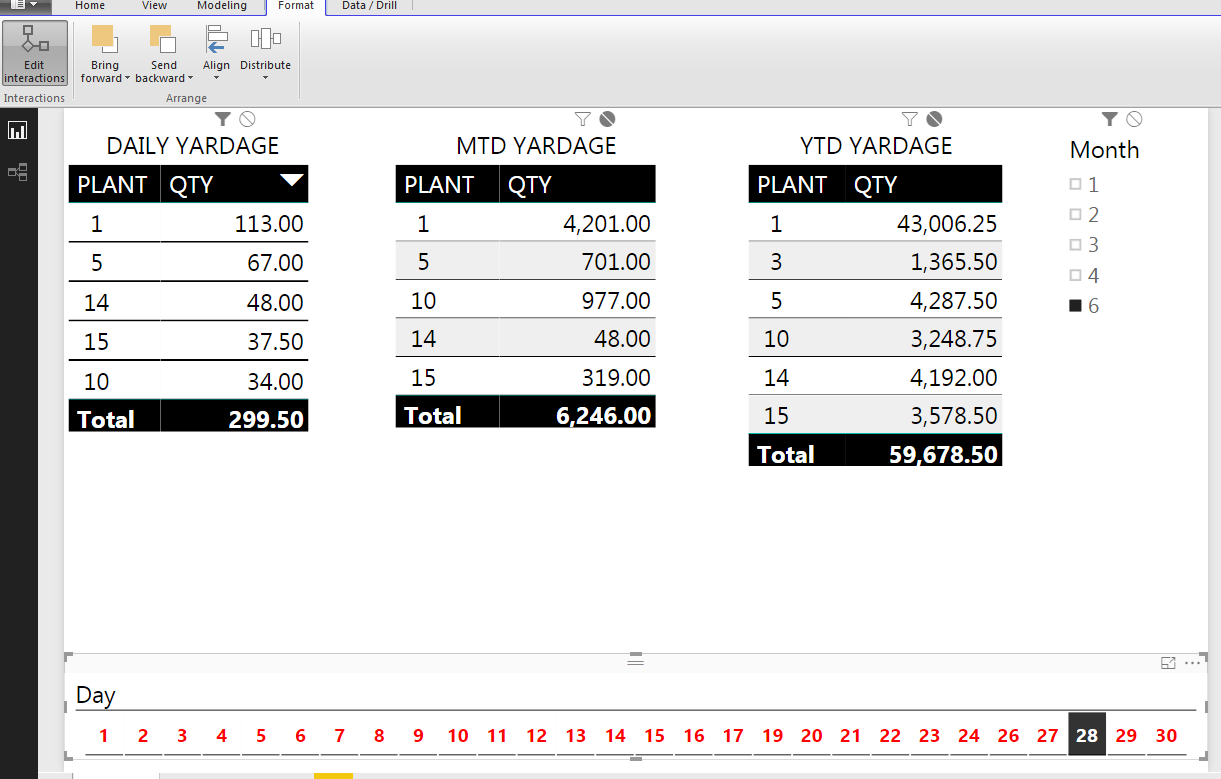Click the YTD YARDAGE title
The image size is (1221, 779).
pyautogui.click(x=876, y=146)
